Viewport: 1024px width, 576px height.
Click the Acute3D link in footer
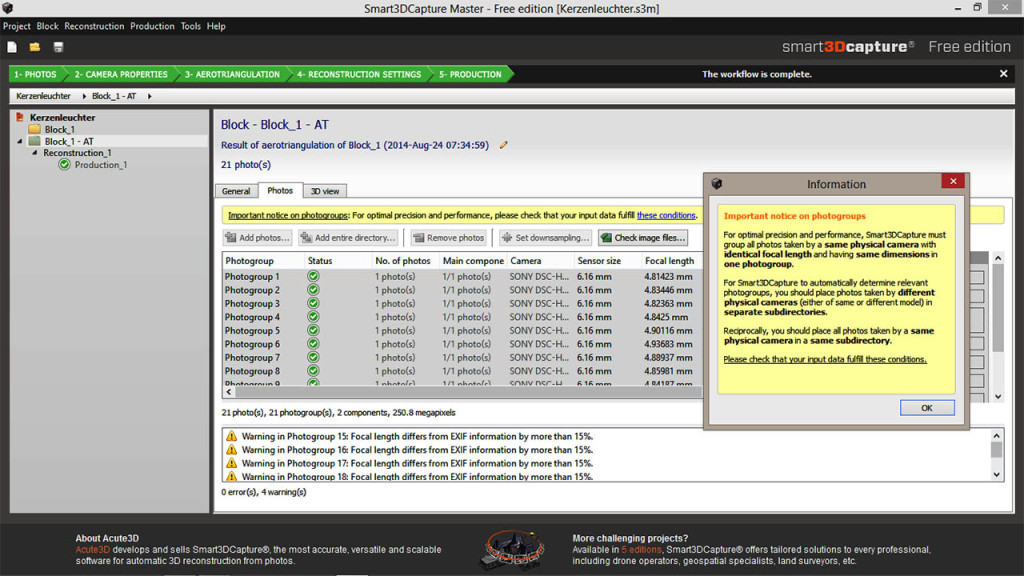pos(93,550)
